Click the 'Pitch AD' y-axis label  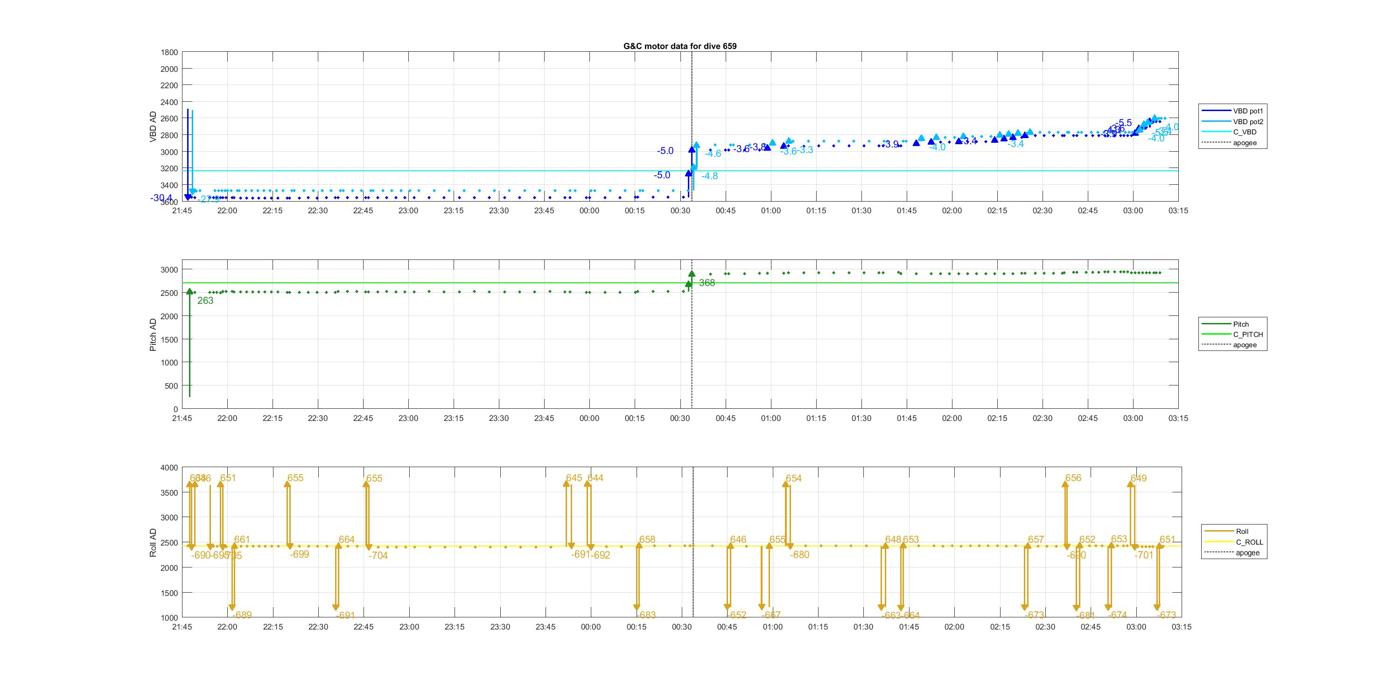[x=154, y=334]
